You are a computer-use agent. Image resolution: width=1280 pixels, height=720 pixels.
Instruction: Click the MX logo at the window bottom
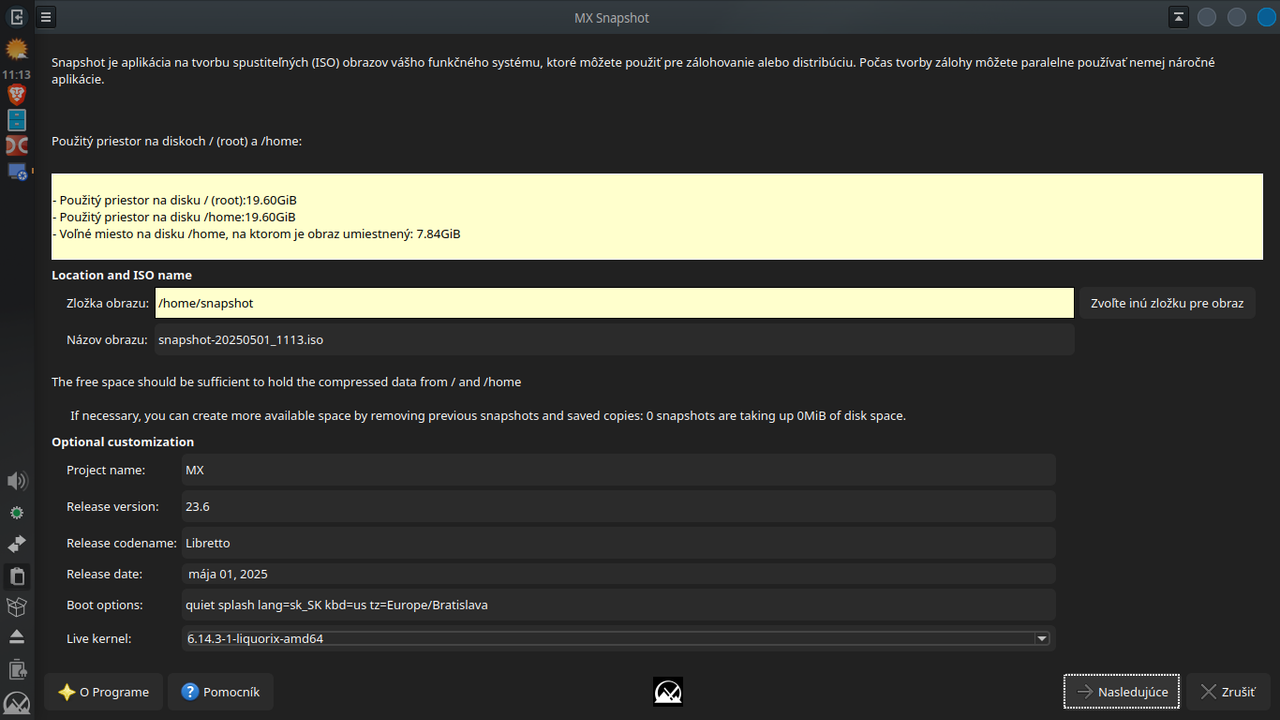[x=668, y=691]
